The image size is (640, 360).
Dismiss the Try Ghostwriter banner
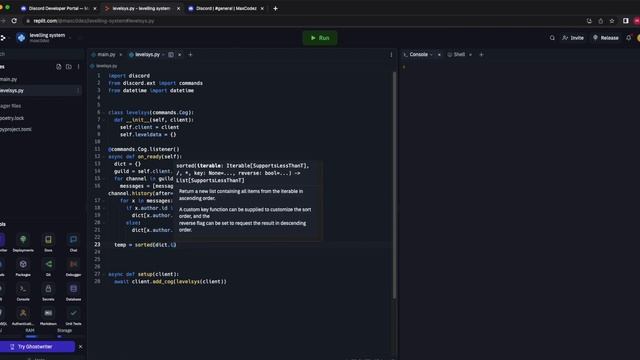coord(80,347)
